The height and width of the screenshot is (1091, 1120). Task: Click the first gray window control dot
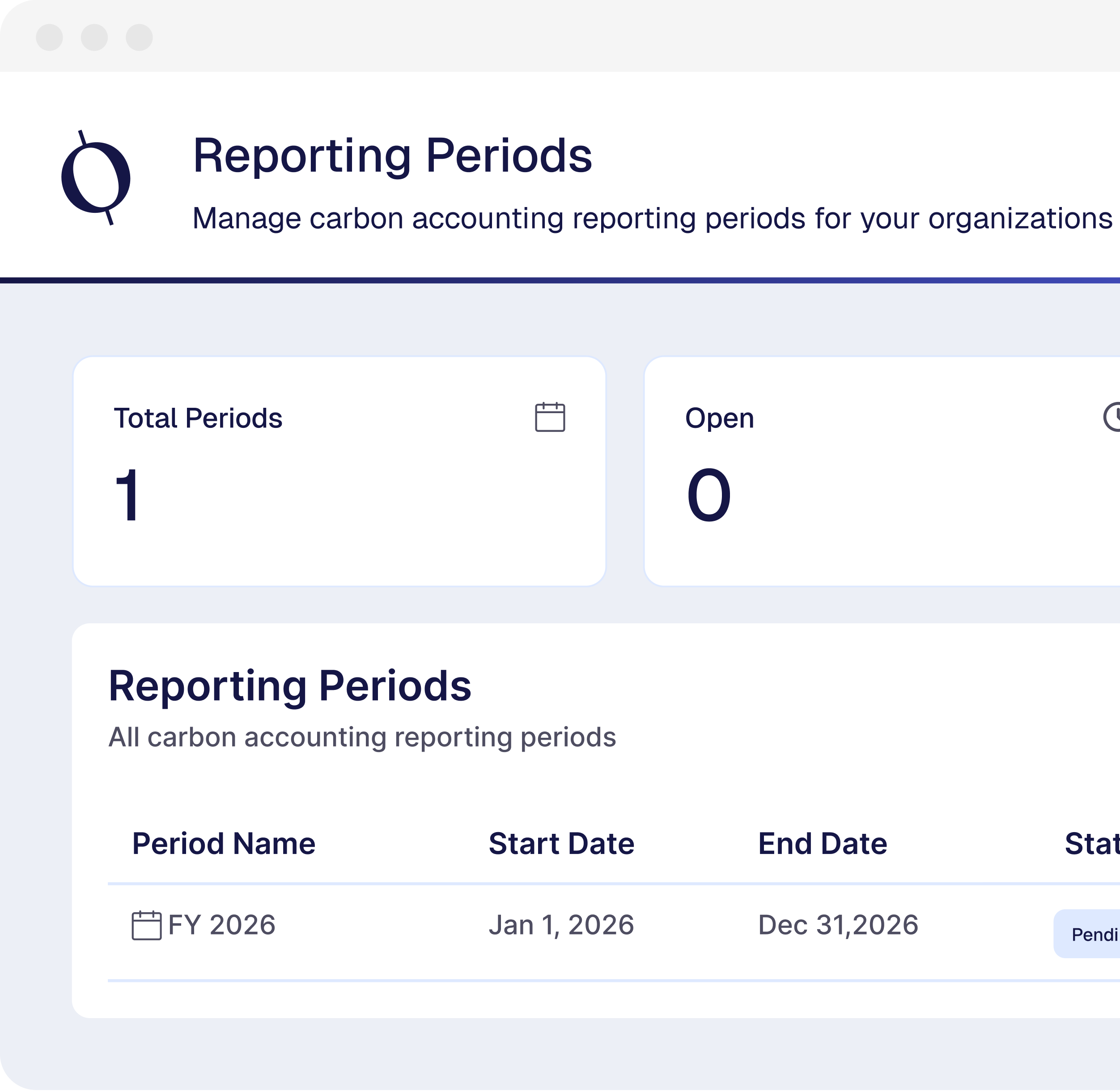pos(49,37)
